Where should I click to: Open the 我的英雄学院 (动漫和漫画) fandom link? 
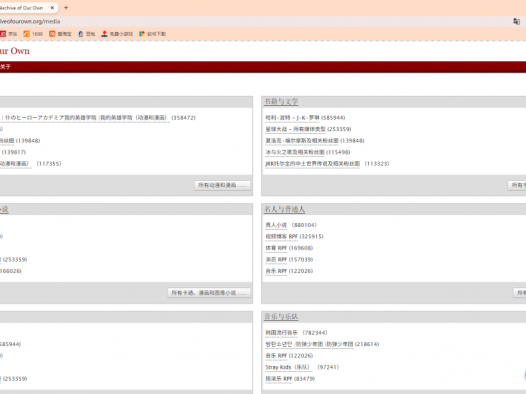(85, 118)
